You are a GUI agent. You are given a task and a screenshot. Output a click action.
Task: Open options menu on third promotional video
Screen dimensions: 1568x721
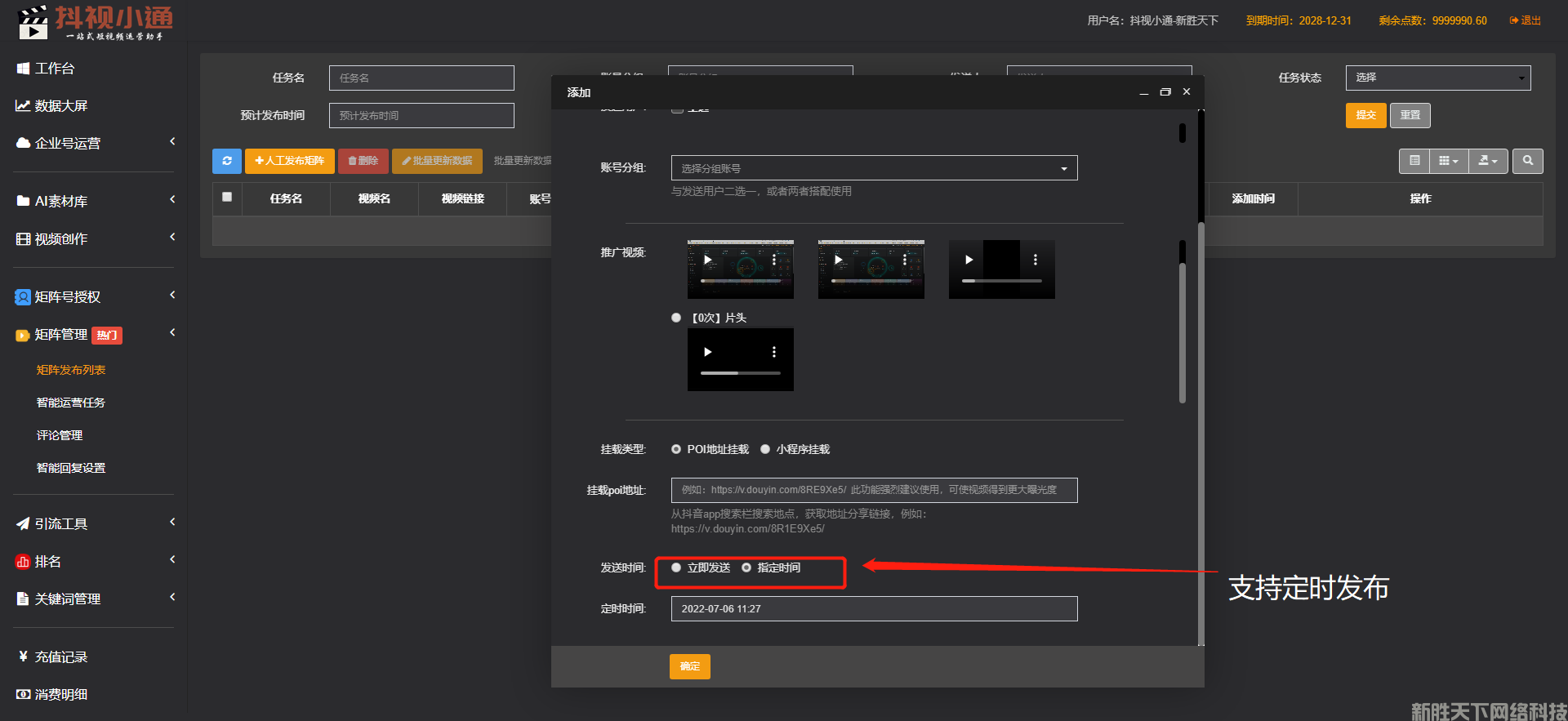(x=1035, y=260)
